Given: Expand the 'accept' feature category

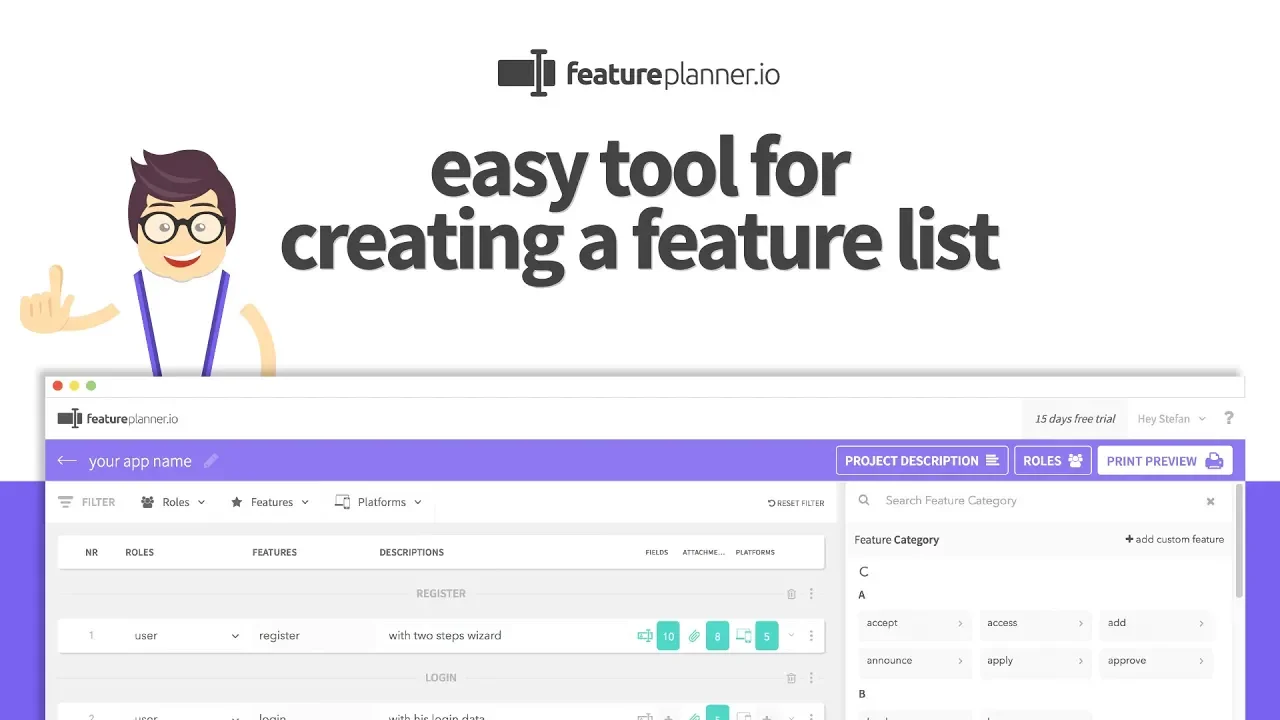Looking at the screenshot, I should [x=915, y=623].
